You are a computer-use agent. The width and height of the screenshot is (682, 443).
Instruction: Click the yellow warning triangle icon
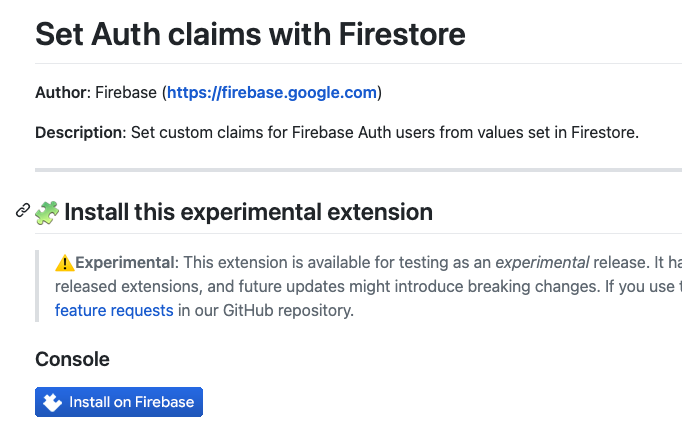[x=64, y=263]
